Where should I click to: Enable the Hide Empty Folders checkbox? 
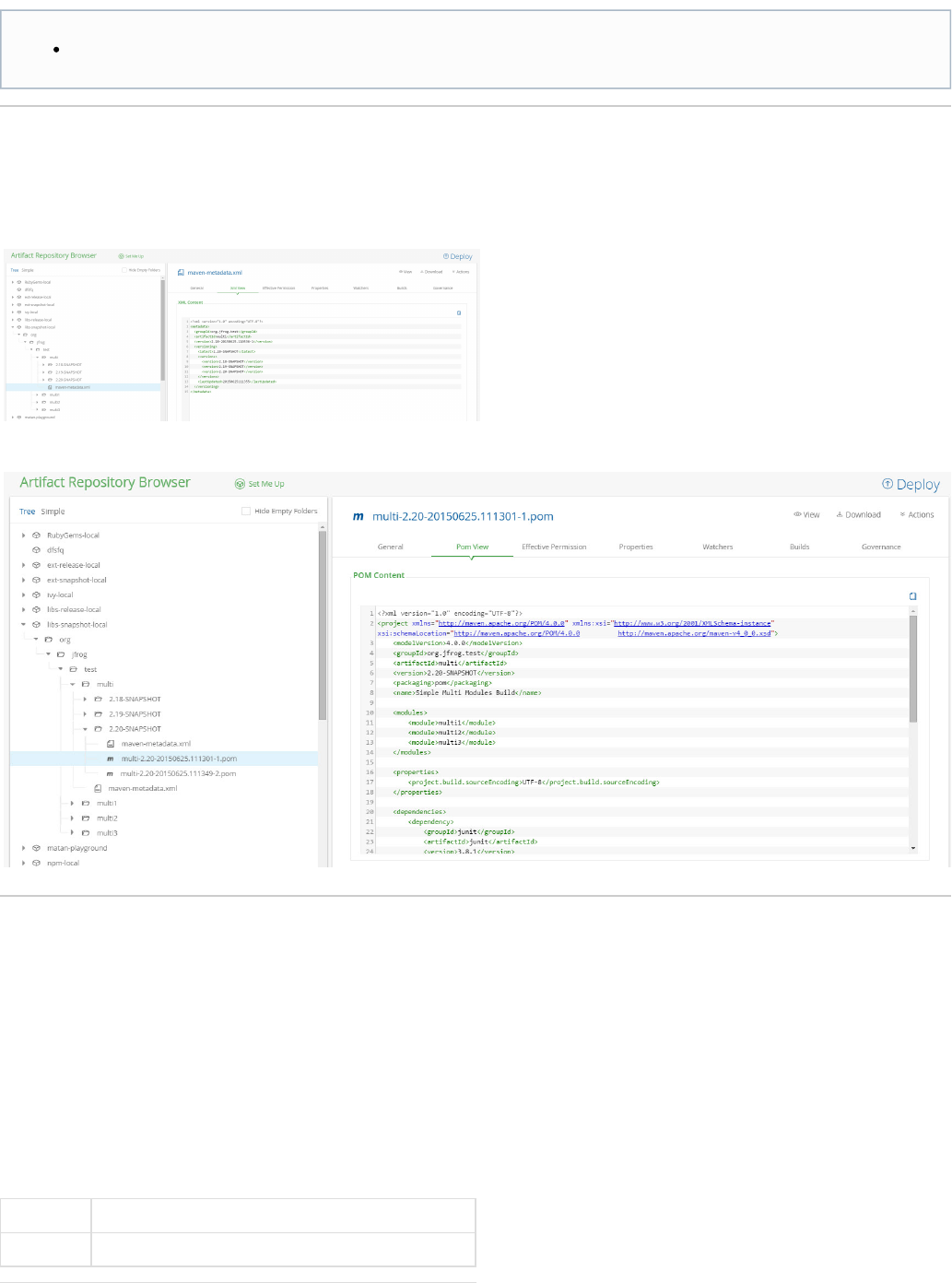[x=246, y=511]
